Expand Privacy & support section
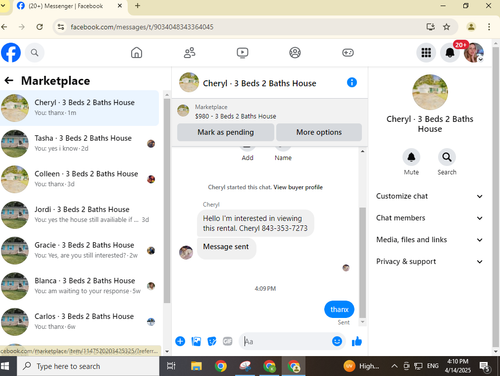Screen dimensions: 500x376 [429, 261]
